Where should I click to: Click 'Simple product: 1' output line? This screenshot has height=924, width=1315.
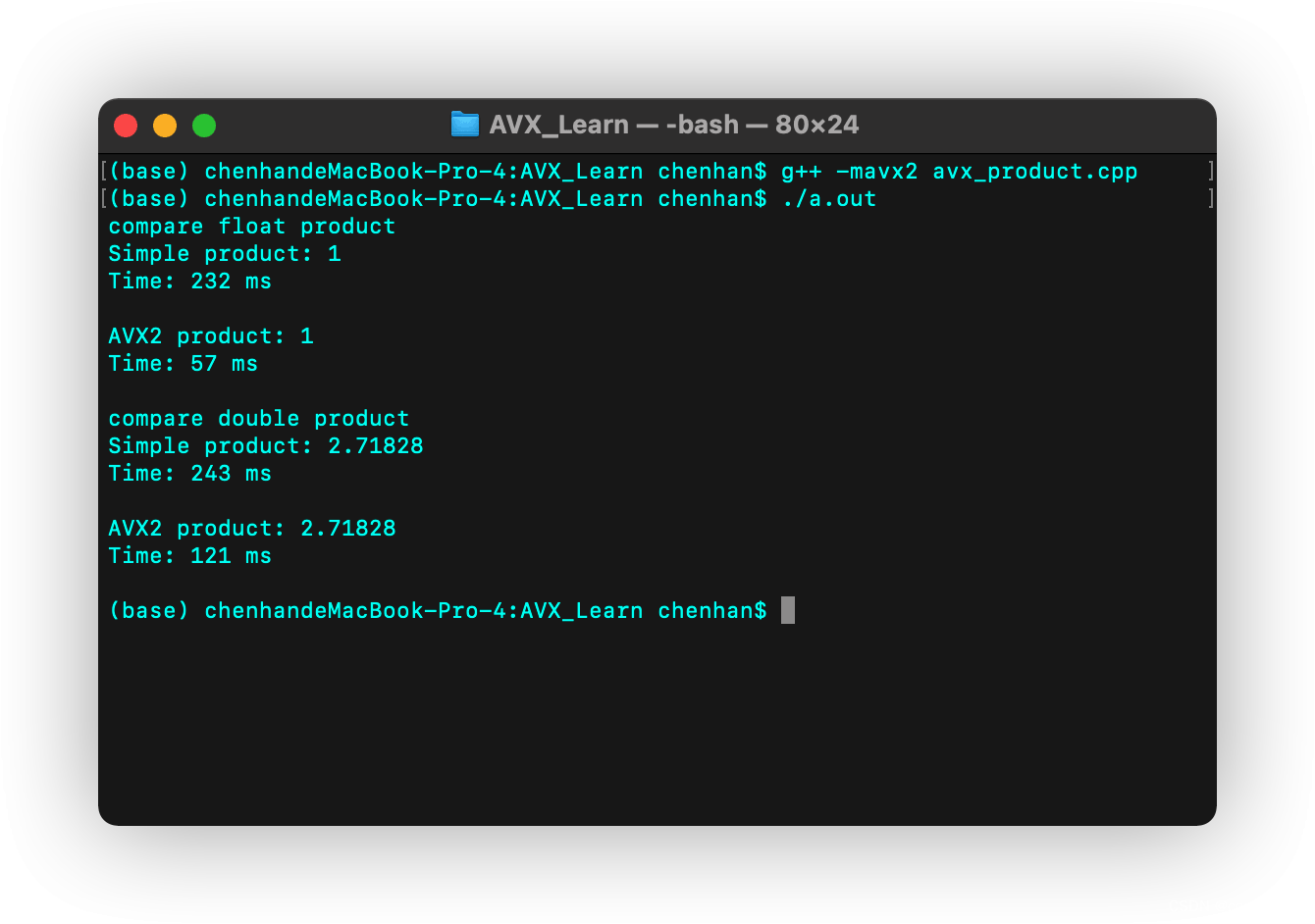click(225, 254)
